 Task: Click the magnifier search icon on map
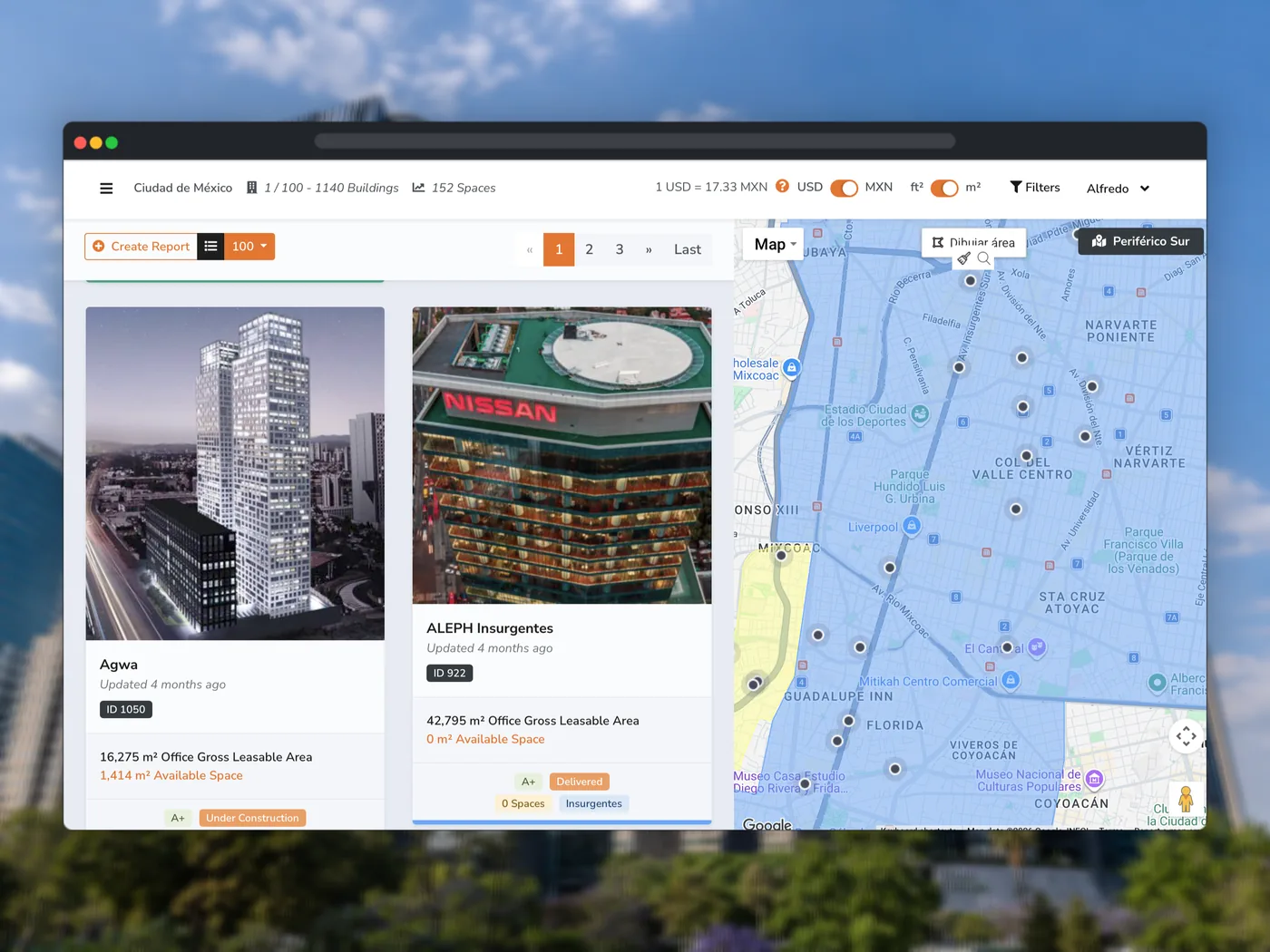(x=983, y=258)
